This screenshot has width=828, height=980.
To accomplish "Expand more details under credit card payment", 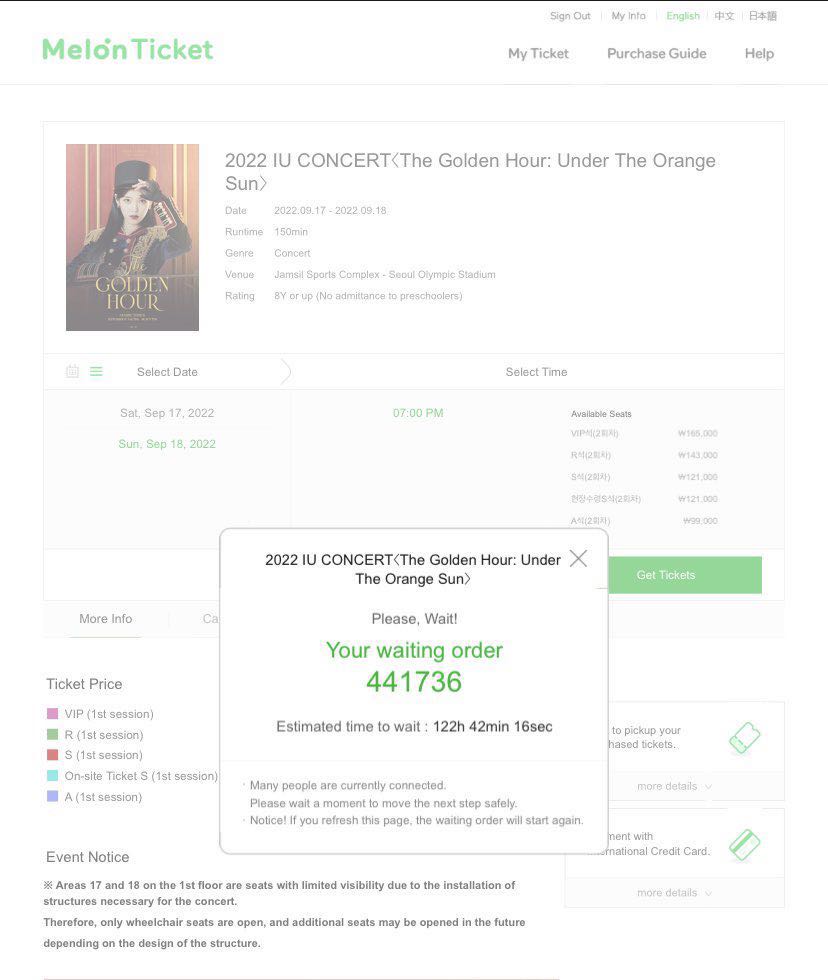I will click(674, 893).
